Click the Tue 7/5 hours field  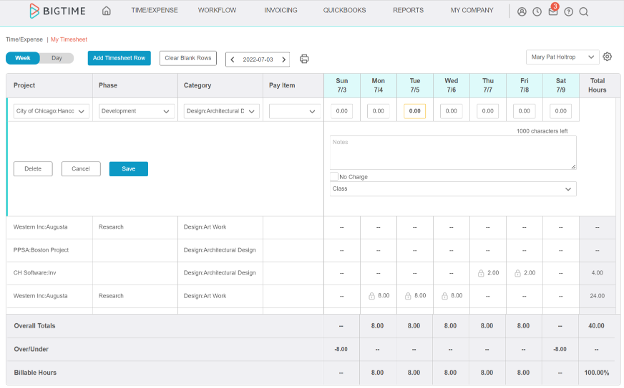tap(415, 111)
